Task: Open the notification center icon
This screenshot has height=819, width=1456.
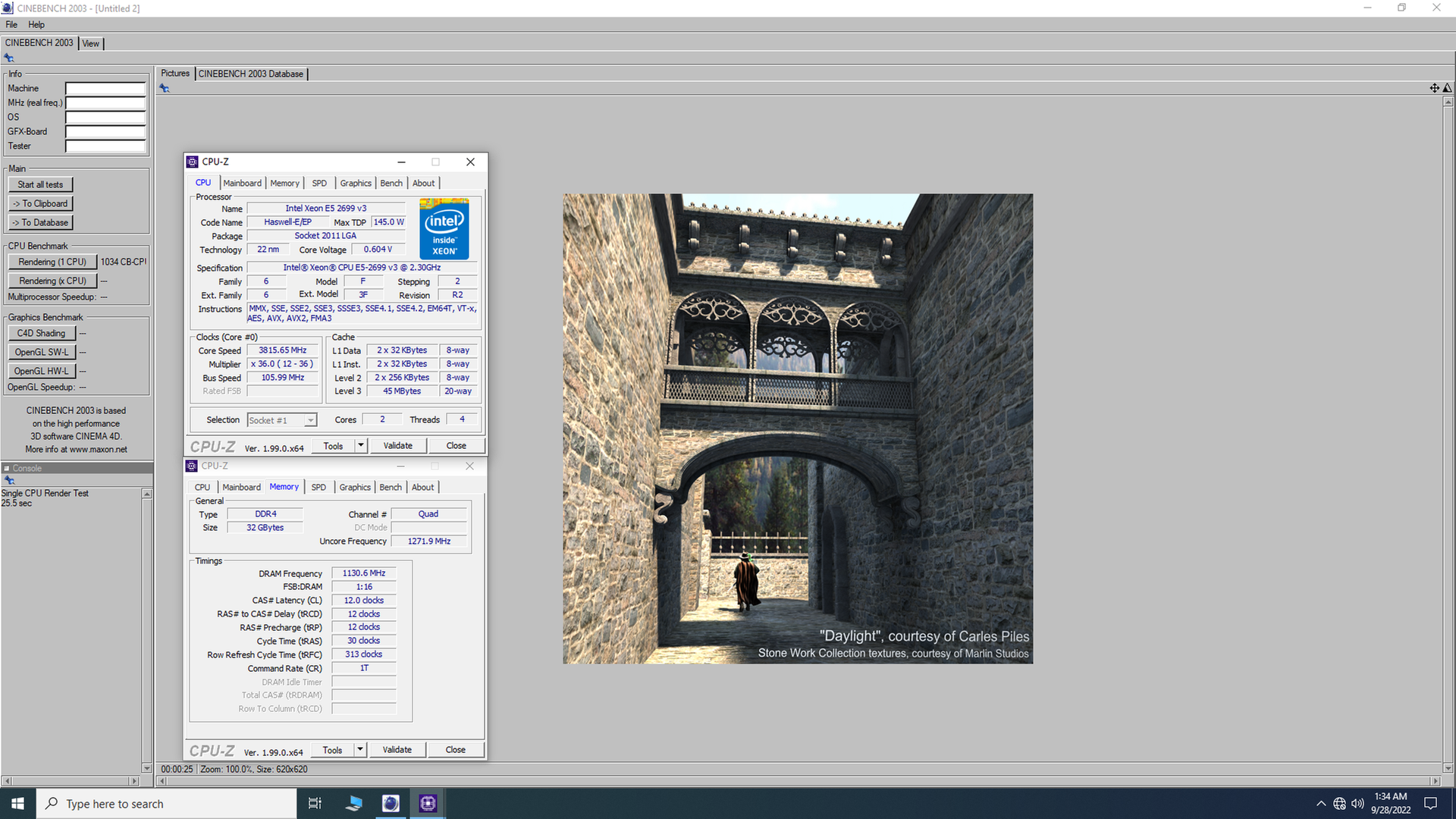Action: pyautogui.click(x=1430, y=803)
